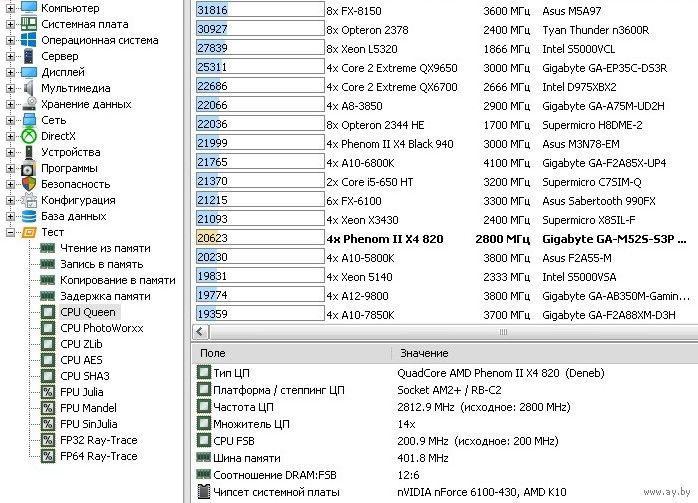Click the Устройства device icon

point(29,152)
